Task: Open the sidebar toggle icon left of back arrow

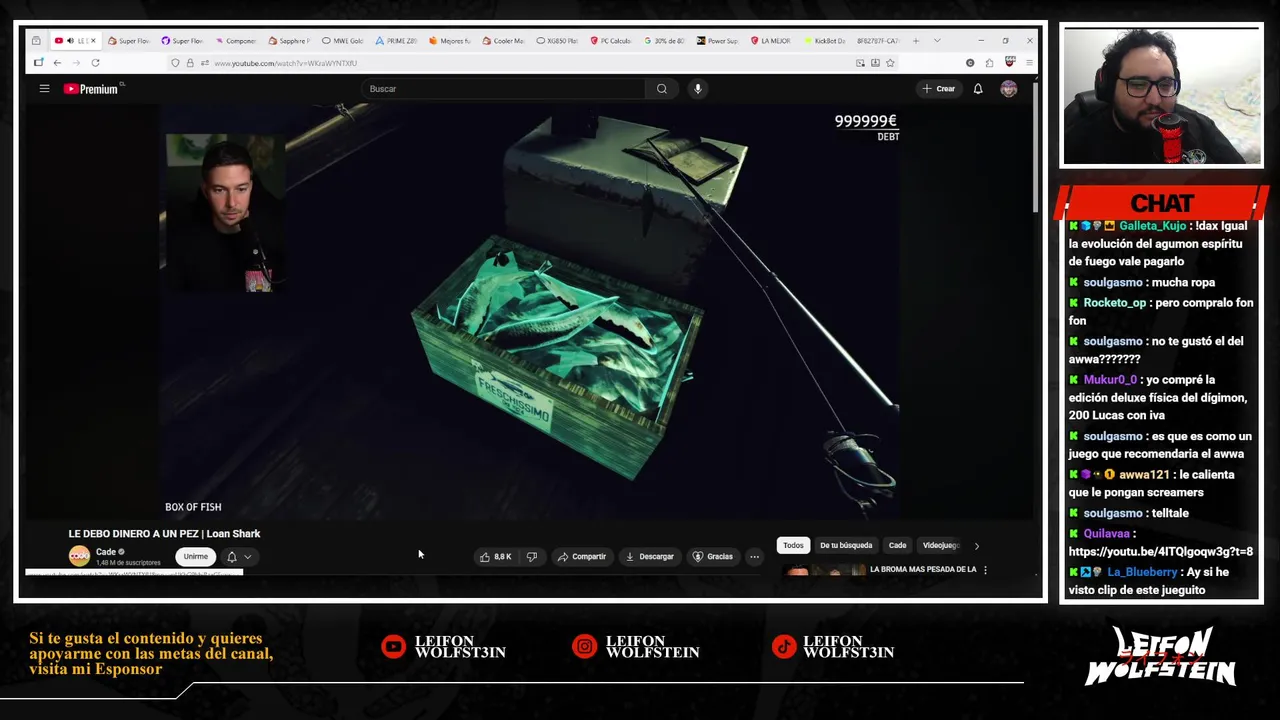Action: click(38, 63)
